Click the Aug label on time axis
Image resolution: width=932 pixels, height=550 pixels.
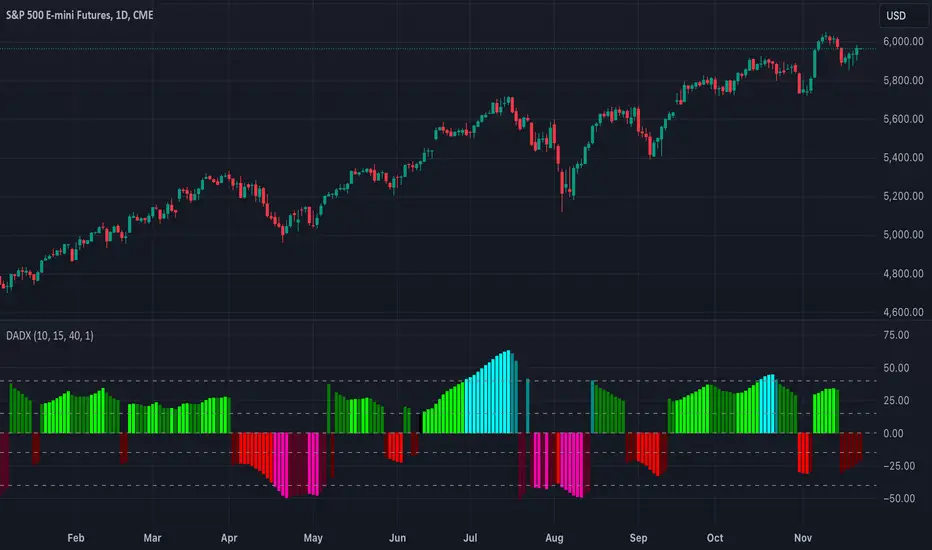point(554,538)
